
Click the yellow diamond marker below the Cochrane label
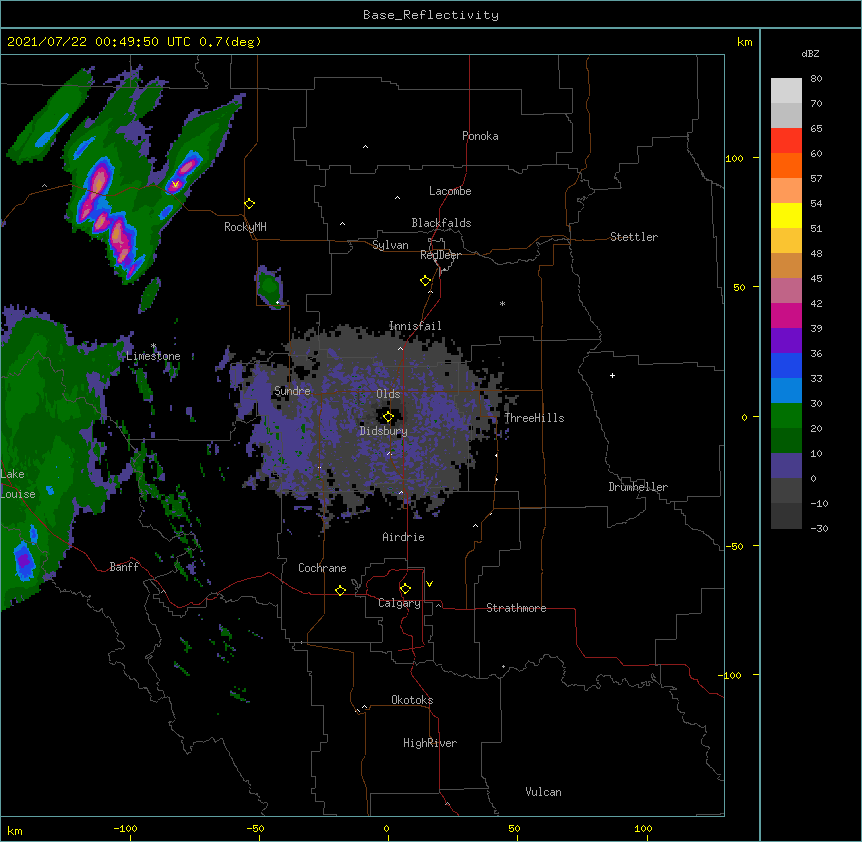pyautogui.click(x=340, y=590)
